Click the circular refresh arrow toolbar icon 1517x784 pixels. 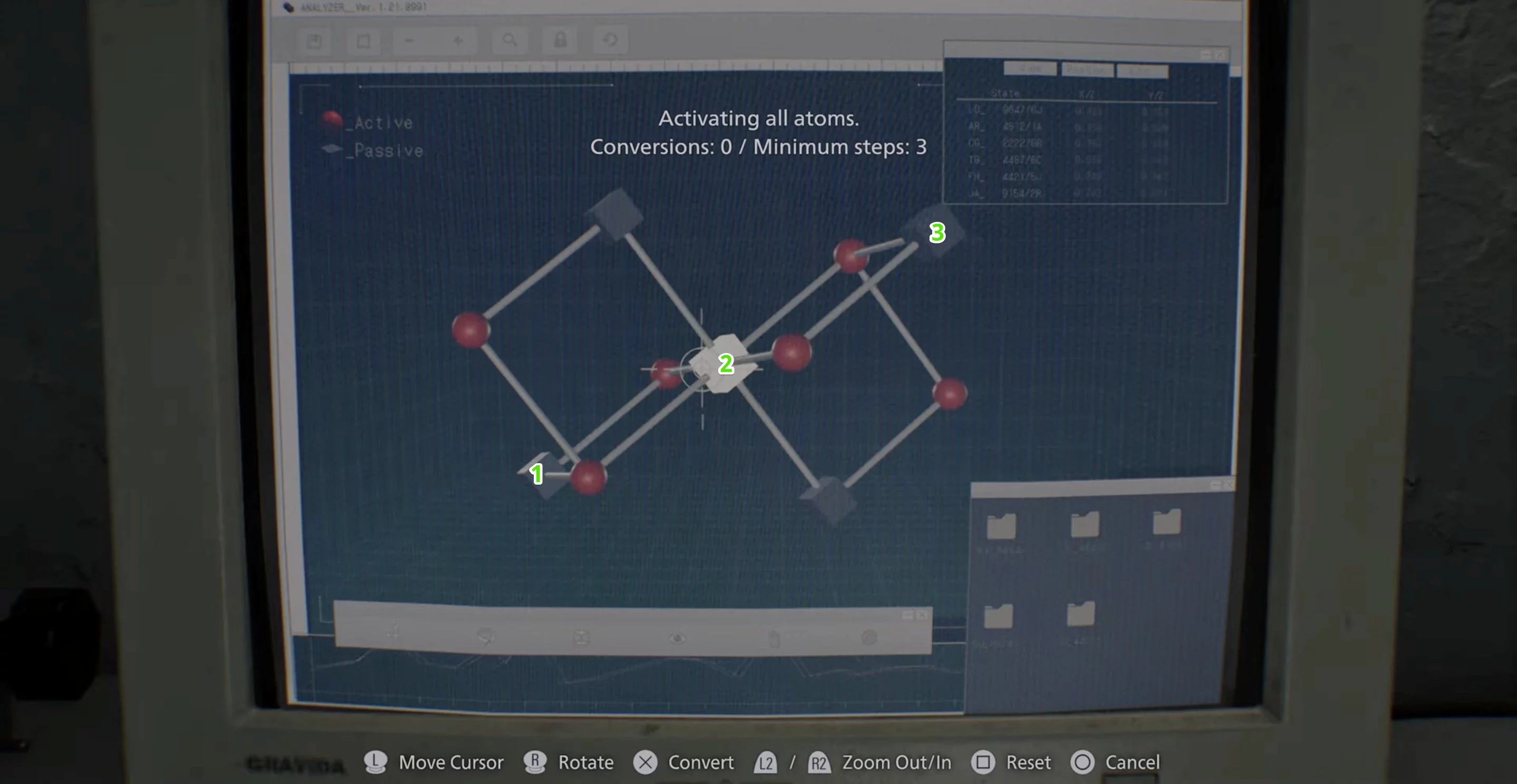point(610,40)
